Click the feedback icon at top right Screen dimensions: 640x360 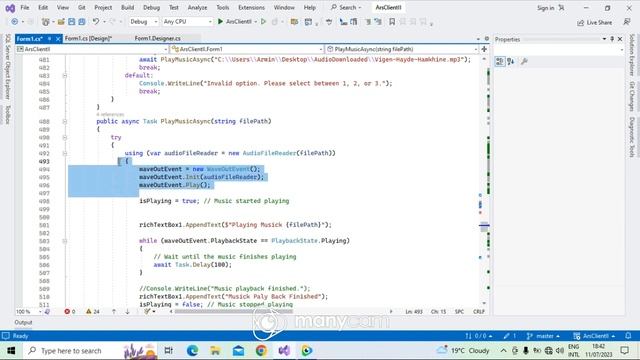(627, 22)
